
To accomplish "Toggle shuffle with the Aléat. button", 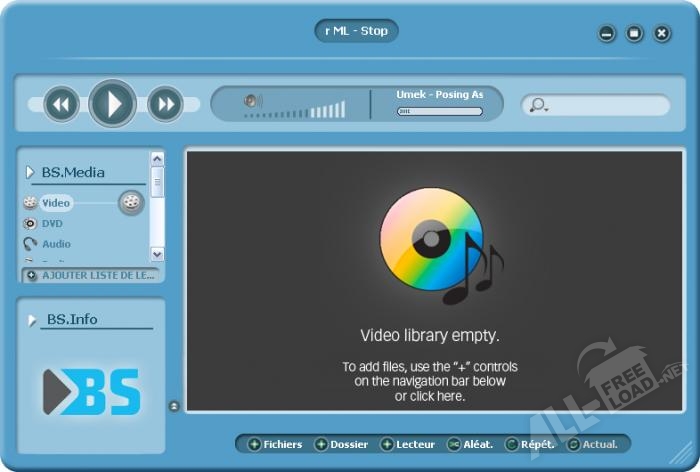I will pos(469,445).
